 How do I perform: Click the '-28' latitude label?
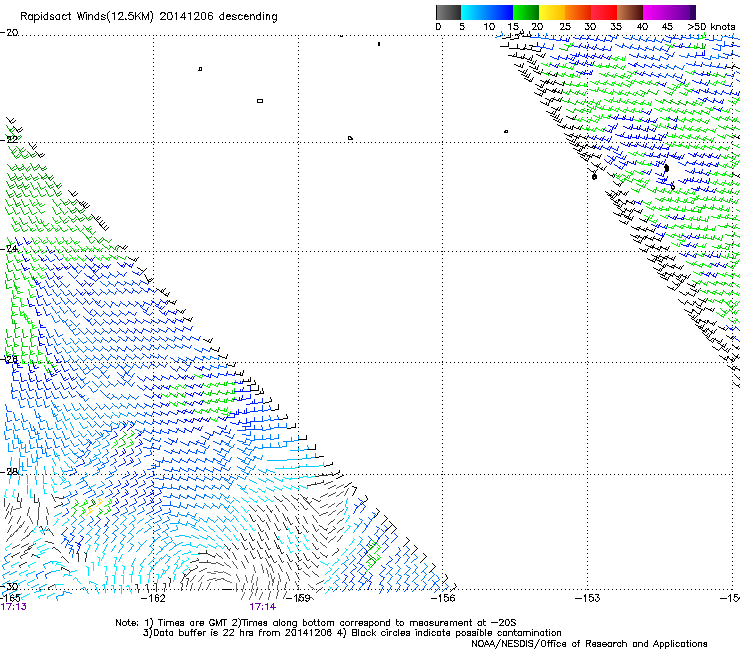9,471
